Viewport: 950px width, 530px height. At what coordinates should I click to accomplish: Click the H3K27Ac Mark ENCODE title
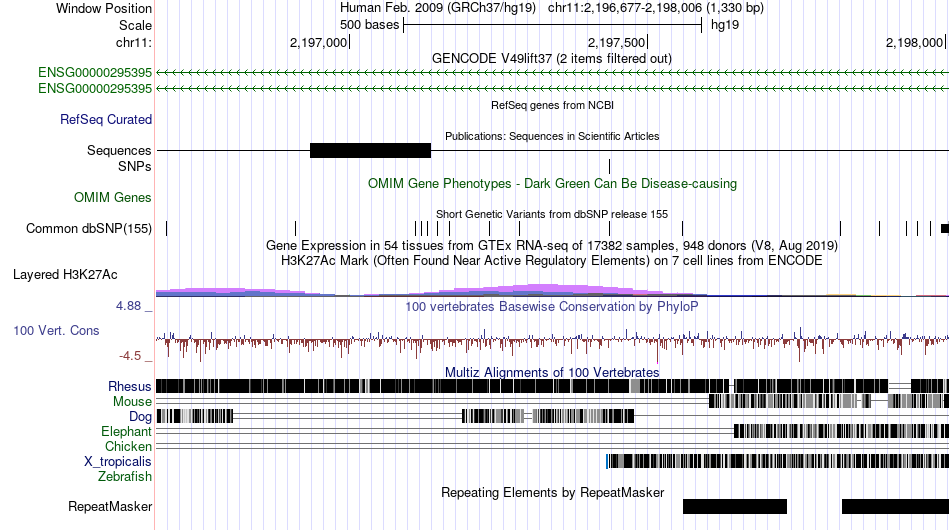(x=552, y=260)
